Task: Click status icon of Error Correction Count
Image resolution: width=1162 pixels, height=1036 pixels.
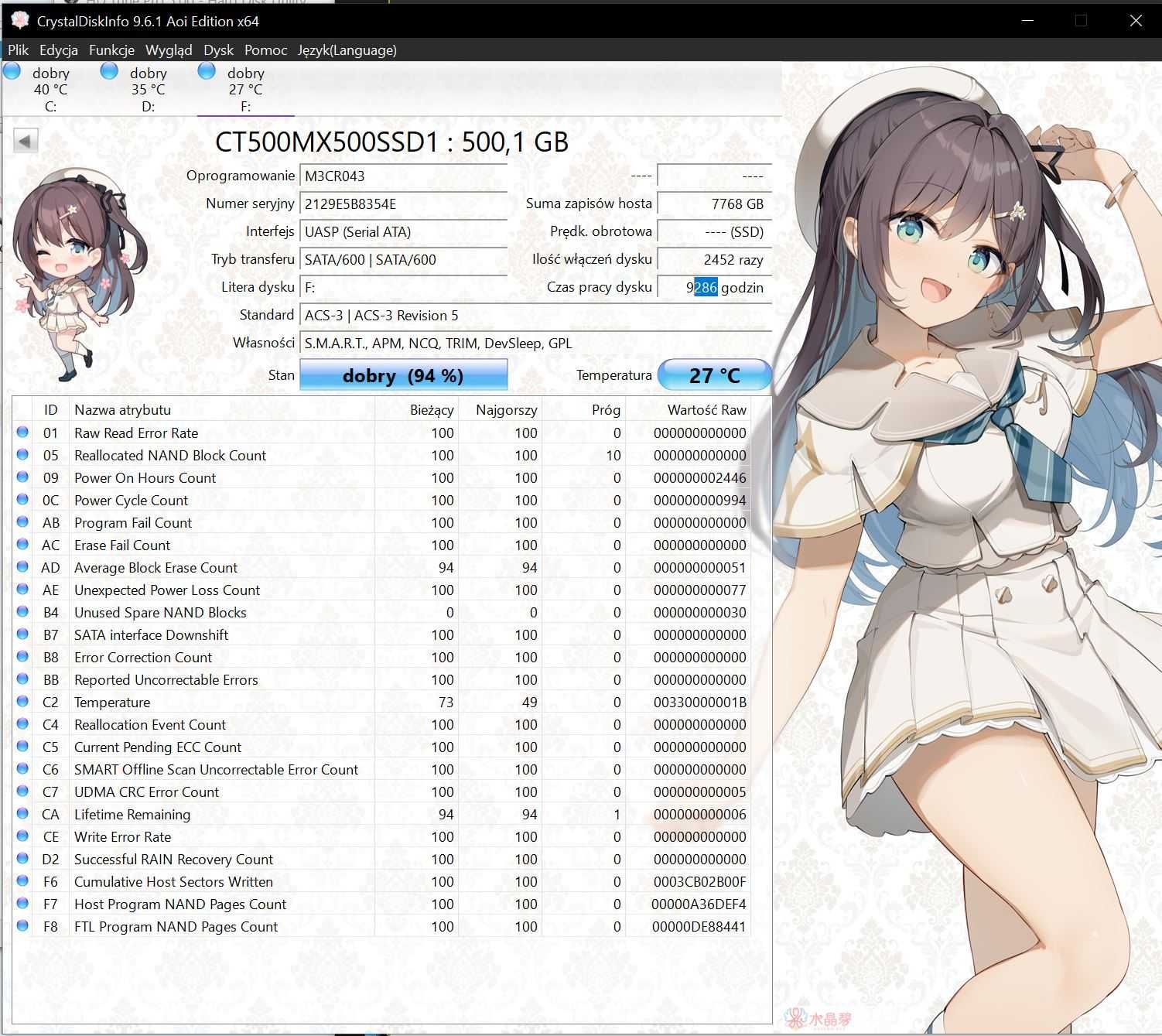Action: tap(22, 657)
